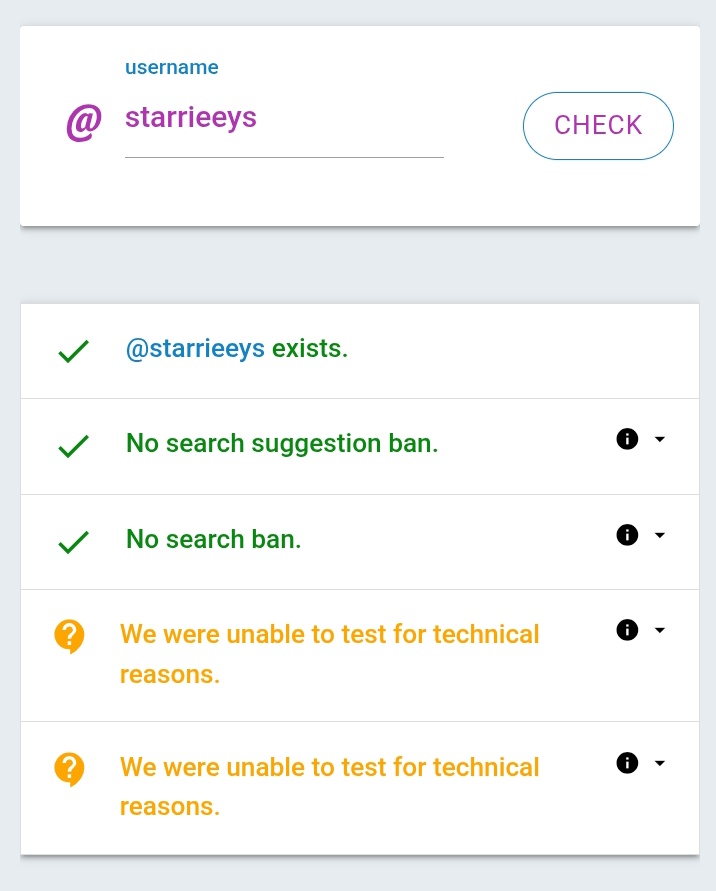
Task: Click the bottom orange question mark icon
Action: point(69,769)
